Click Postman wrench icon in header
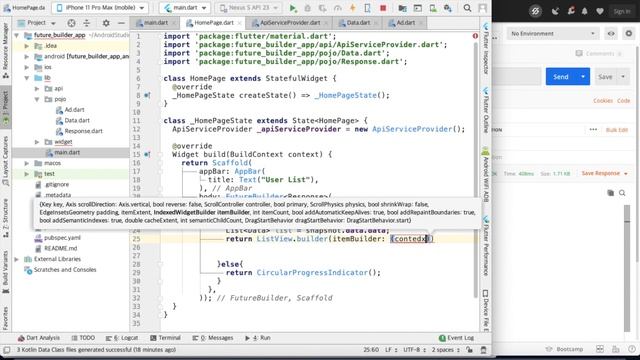 coord(571,11)
